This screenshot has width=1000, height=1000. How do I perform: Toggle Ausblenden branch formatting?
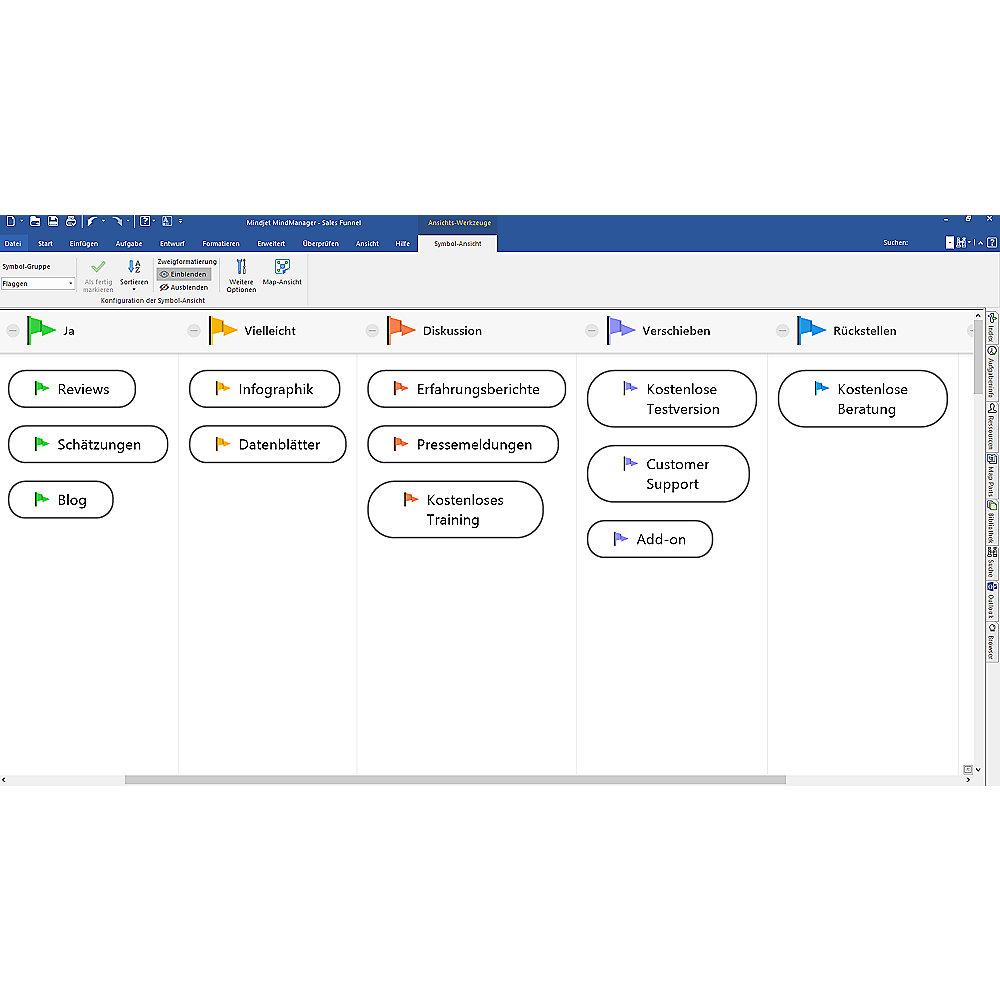184,287
